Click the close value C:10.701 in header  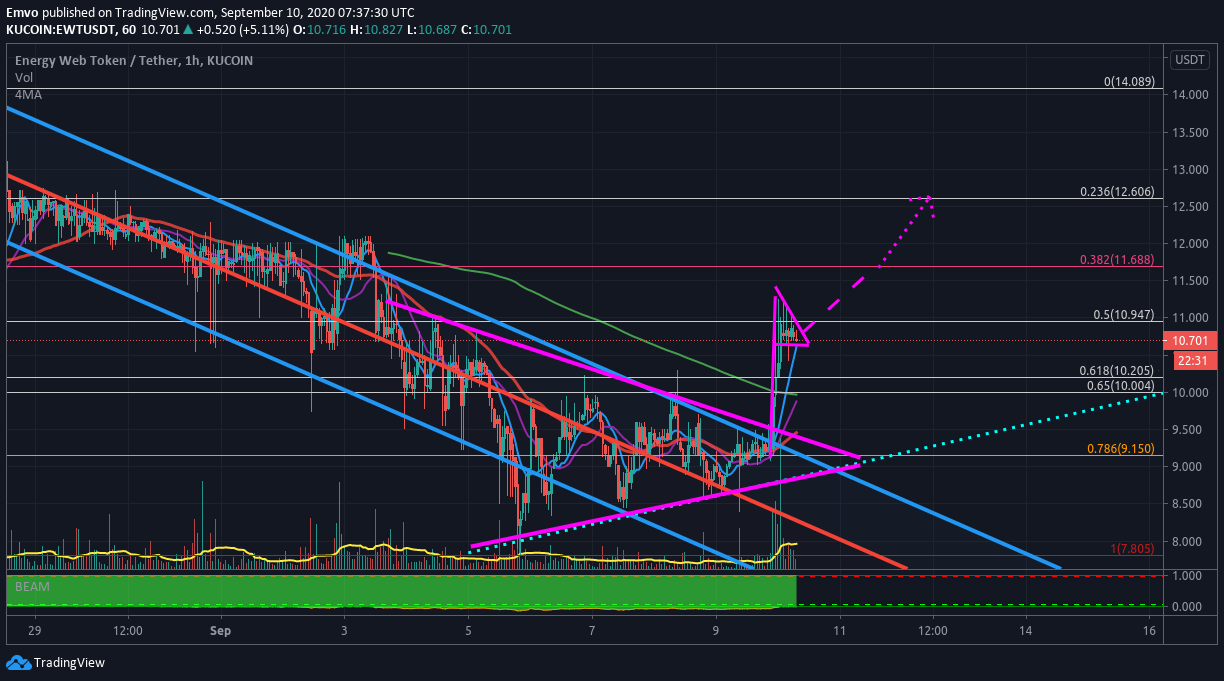[485, 29]
